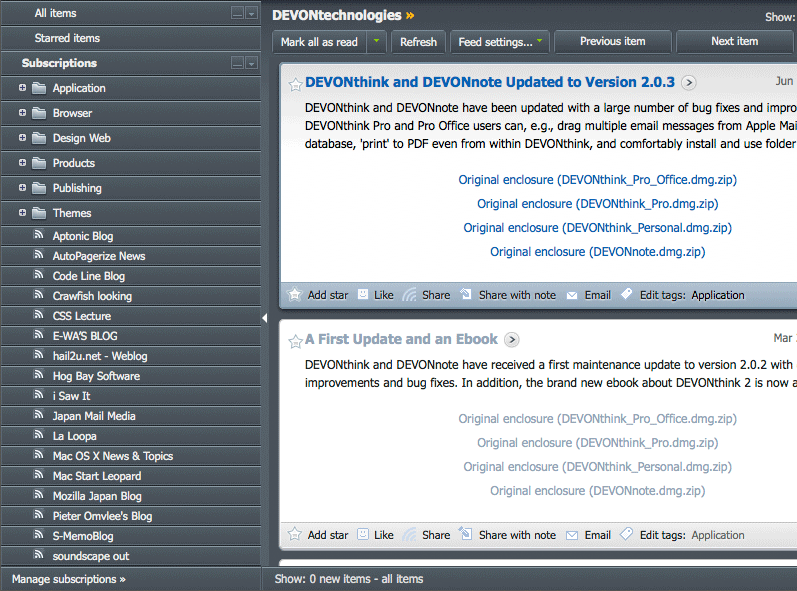This screenshot has width=797, height=591.
Task: Click the Application folder icon
Action: tap(39, 88)
